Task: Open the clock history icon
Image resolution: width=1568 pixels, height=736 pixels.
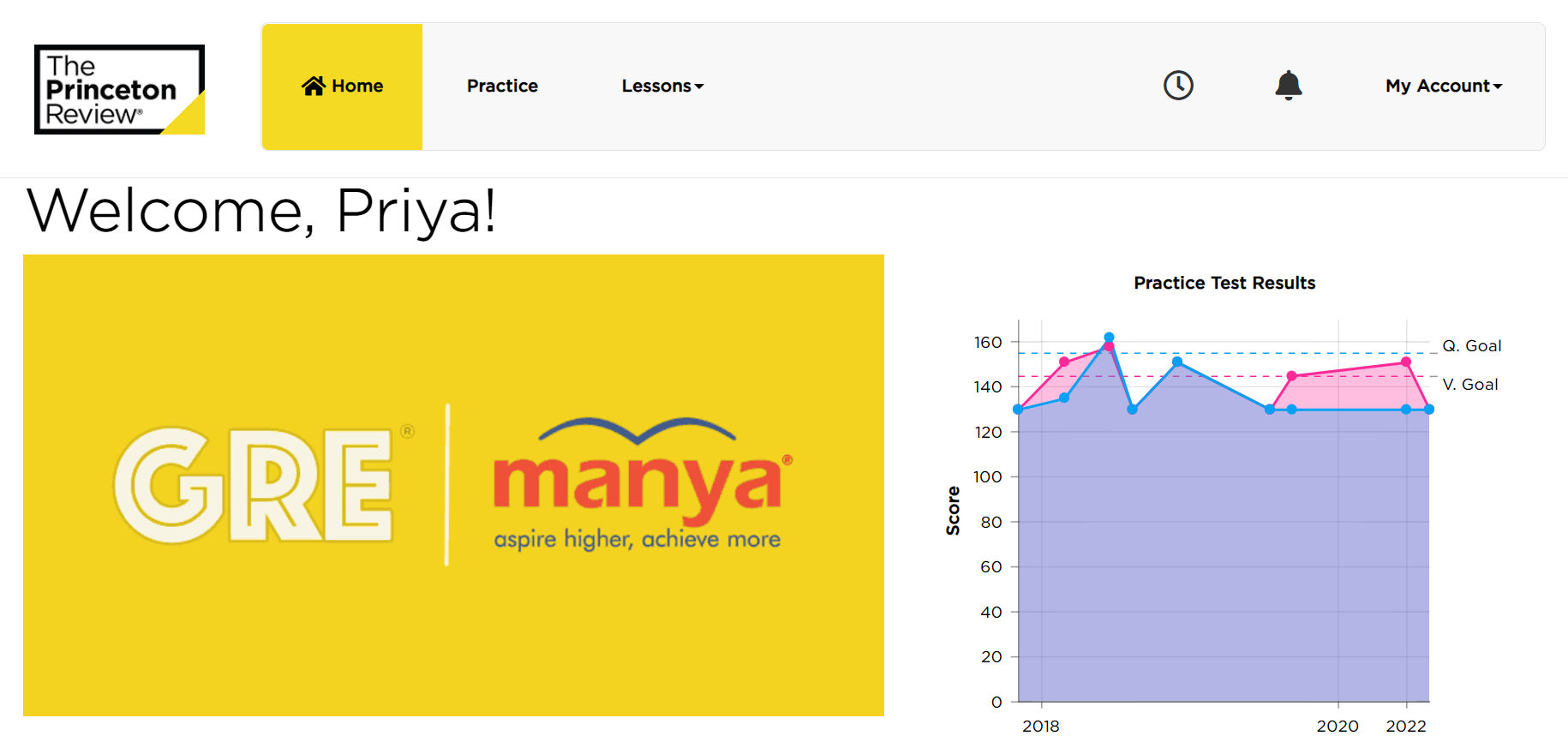Action: pyautogui.click(x=1178, y=85)
